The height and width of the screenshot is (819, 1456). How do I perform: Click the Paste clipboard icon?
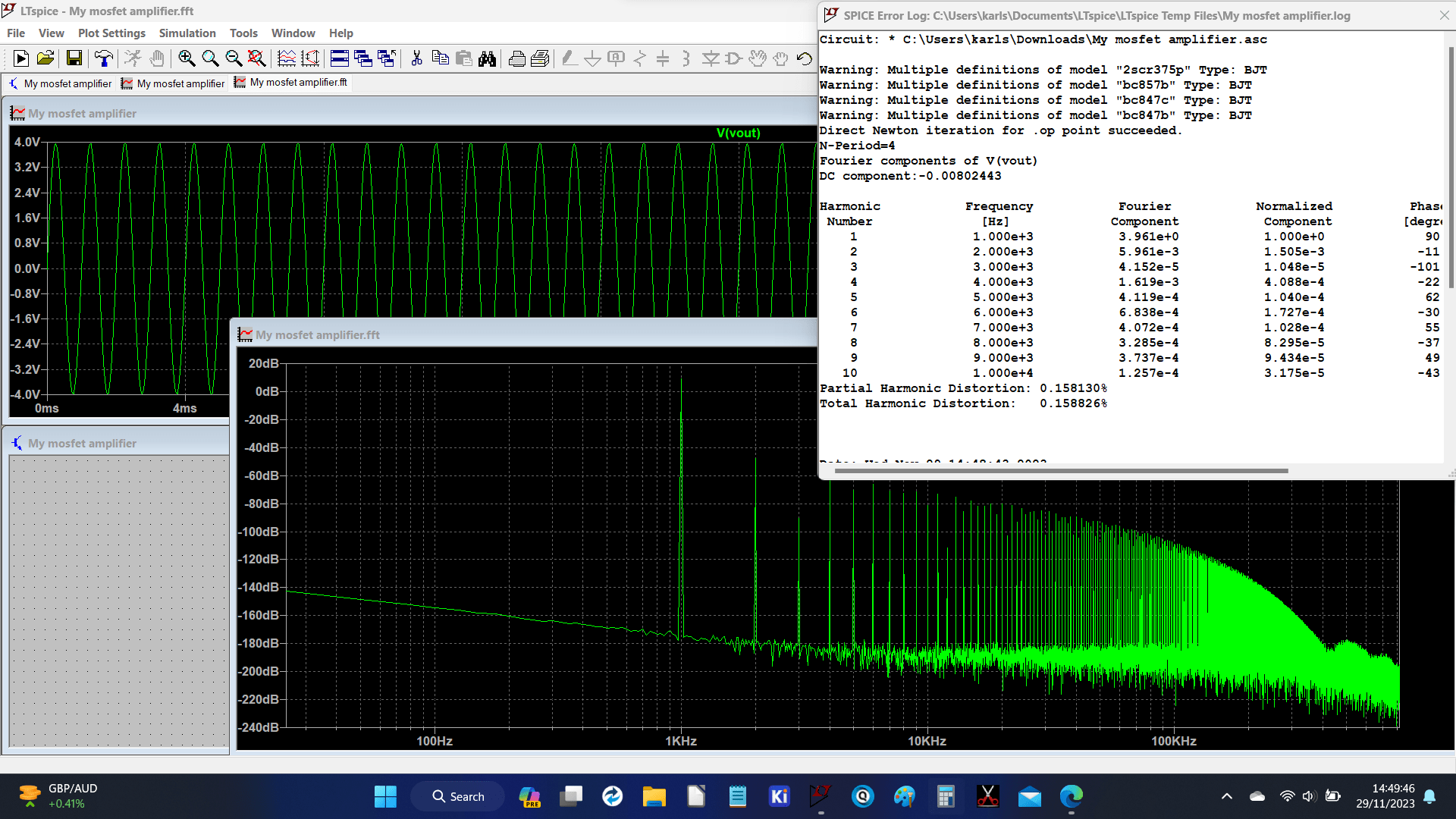click(x=463, y=58)
